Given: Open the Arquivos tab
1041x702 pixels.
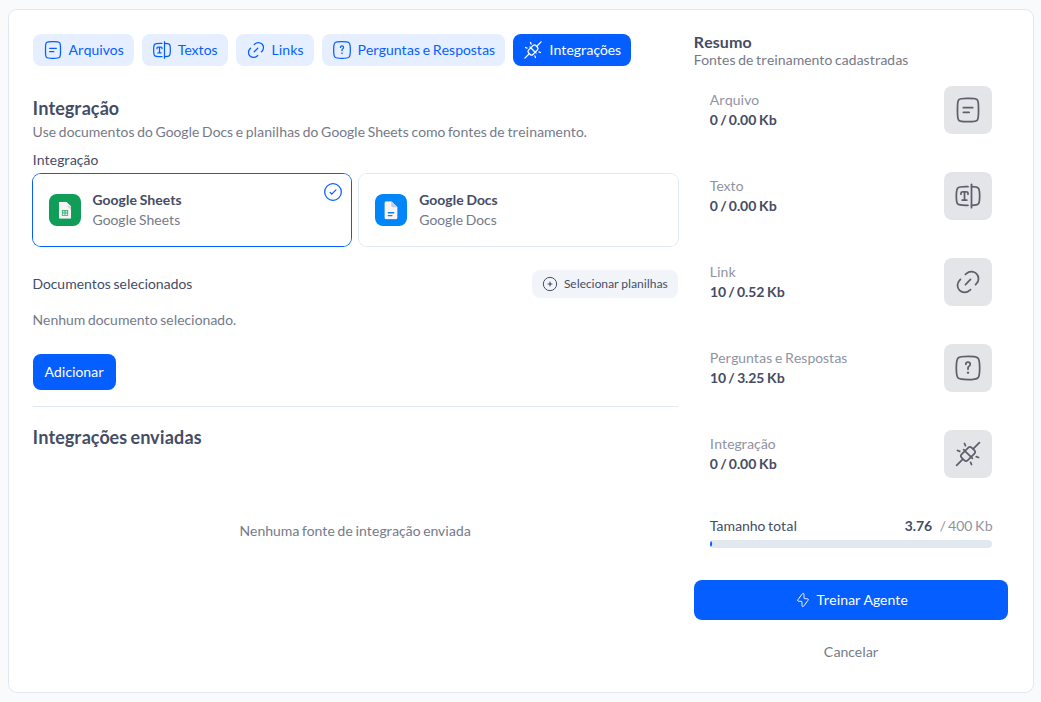Looking at the screenshot, I should (84, 50).
